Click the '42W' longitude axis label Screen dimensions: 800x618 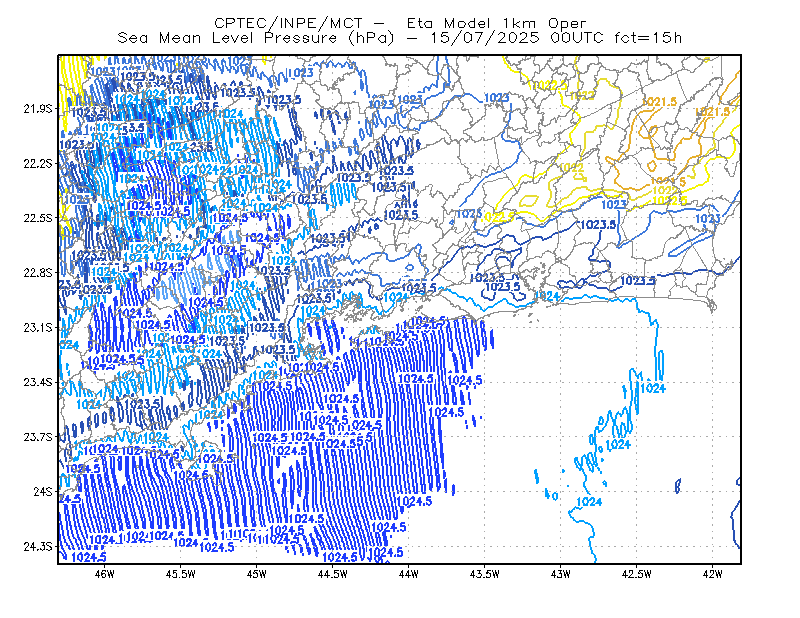[x=712, y=574]
